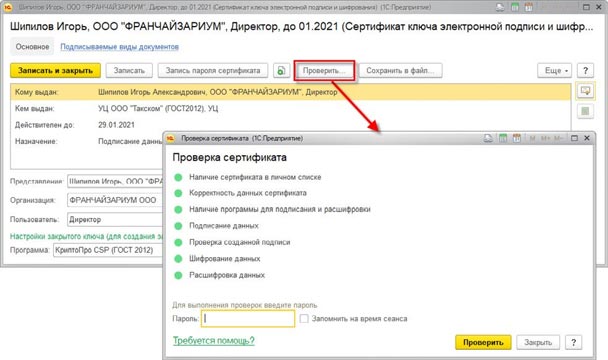Select the Кому выдан row
608x360 pixels.
(290, 92)
